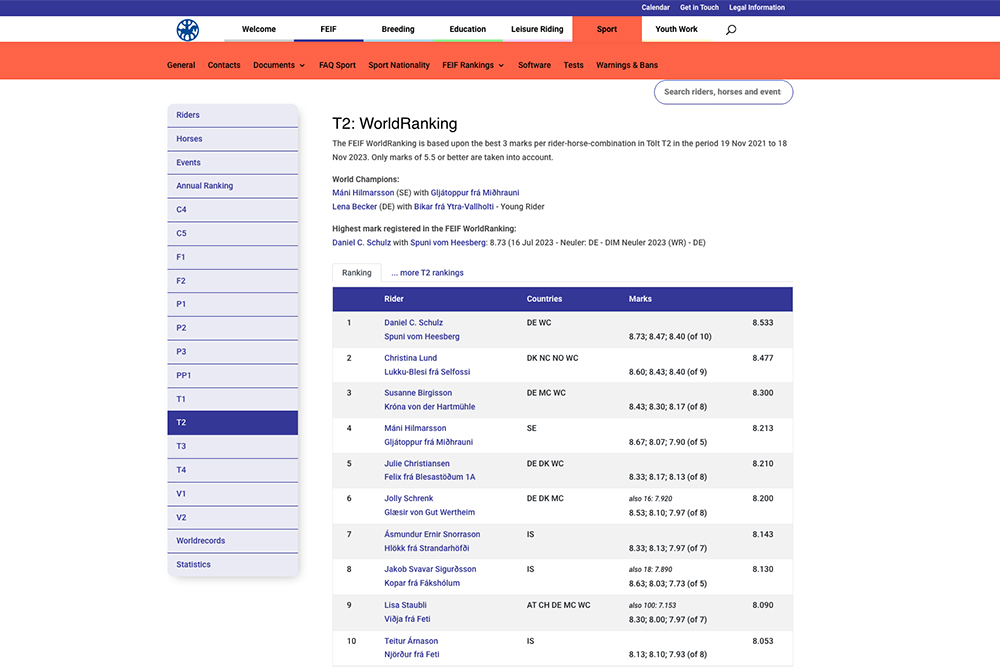Open horse Njörður frá Feti link

tap(412, 654)
